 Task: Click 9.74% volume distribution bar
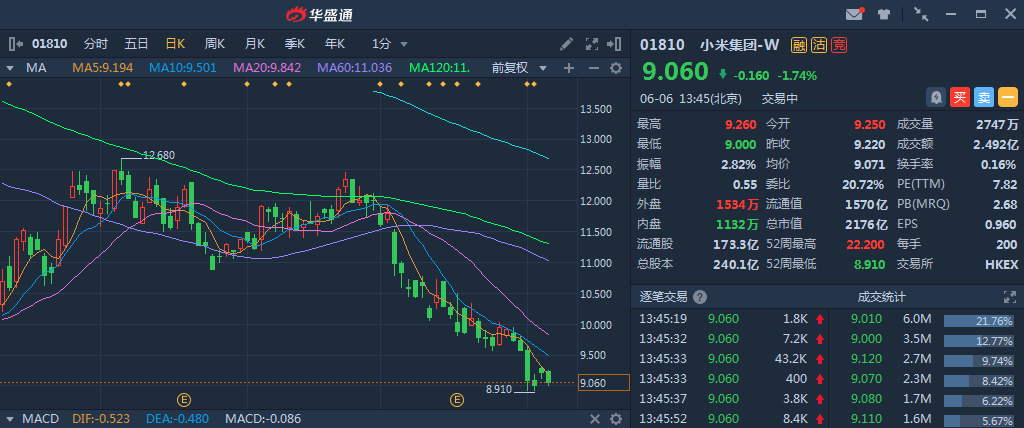click(x=980, y=361)
